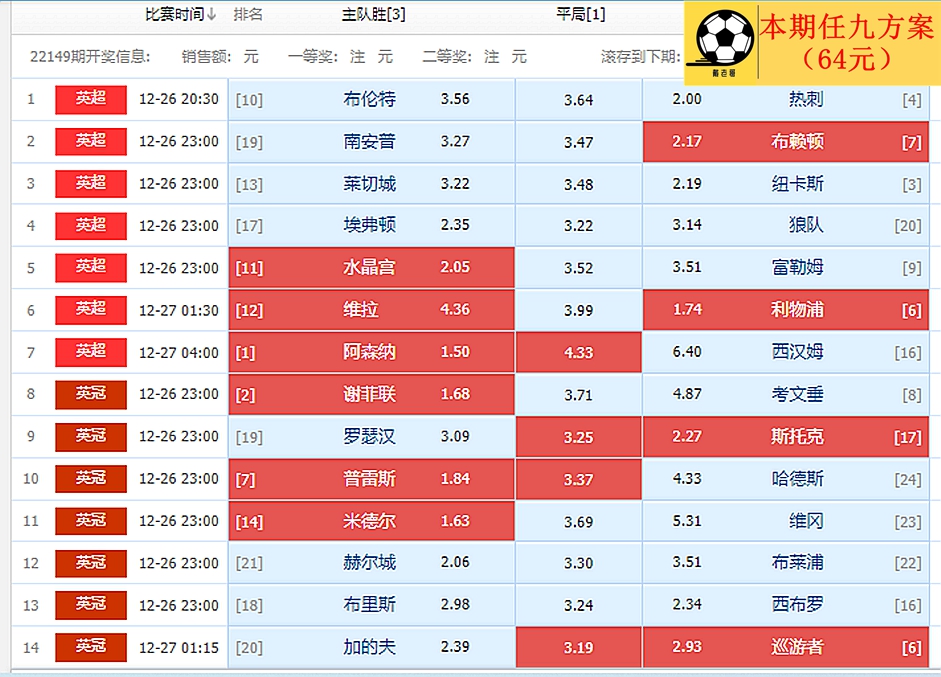Image resolution: width=941 pixels, height=677 pixels.
Task: Click the 平局[1] column header
Action: 580,14
